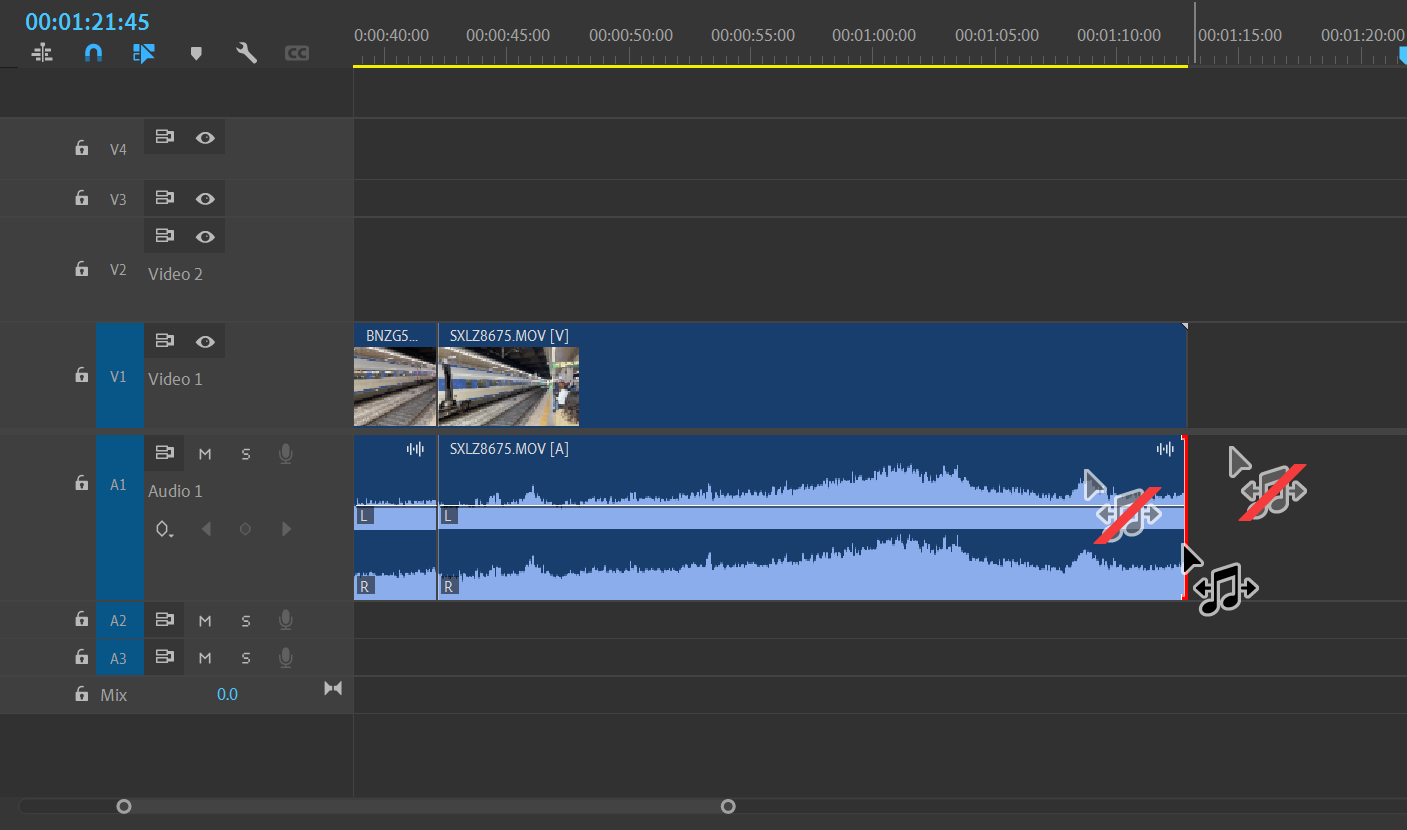Open the timeline display settings wrench
This screenshot has width=1407, height=830.
(246, 52)
